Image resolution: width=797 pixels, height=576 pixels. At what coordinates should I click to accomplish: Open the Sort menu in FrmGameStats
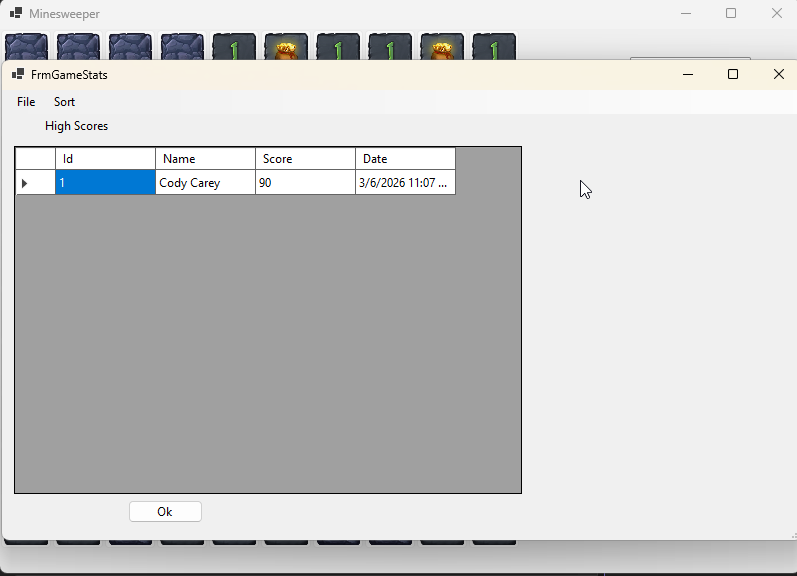pos(65,102)
